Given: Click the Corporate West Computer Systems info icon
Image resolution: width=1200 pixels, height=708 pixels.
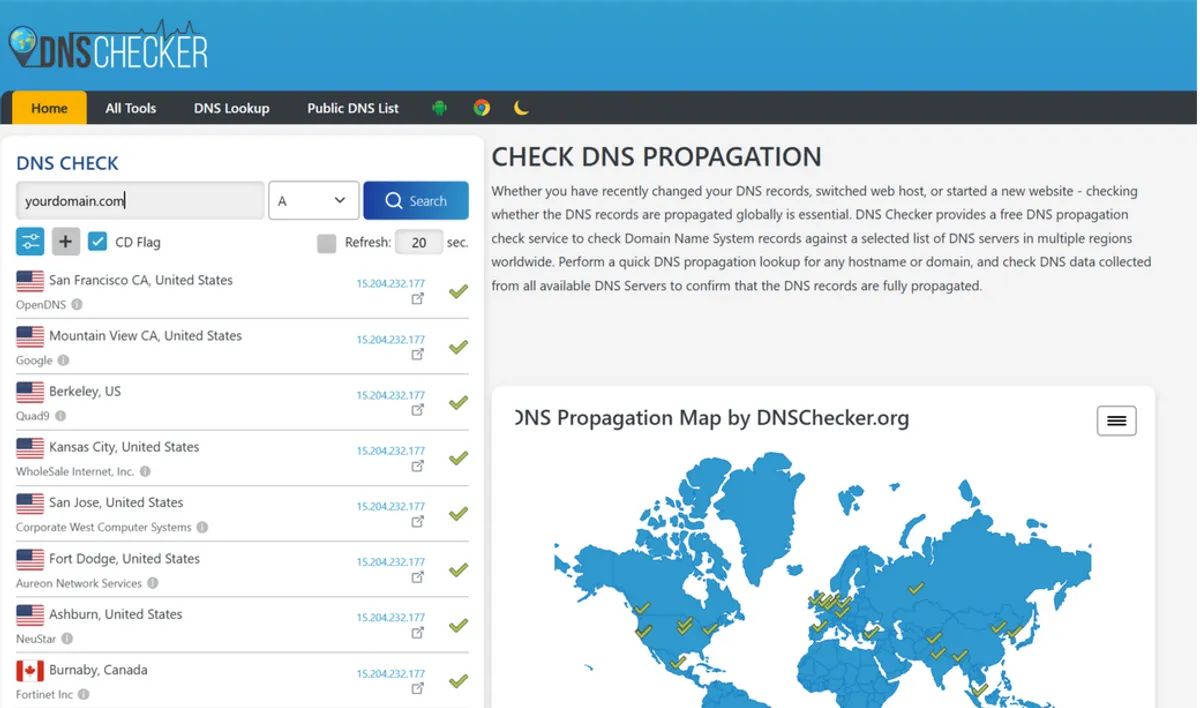Looking at the screenshot, I should pyautogui.click(x=202, y=527).
